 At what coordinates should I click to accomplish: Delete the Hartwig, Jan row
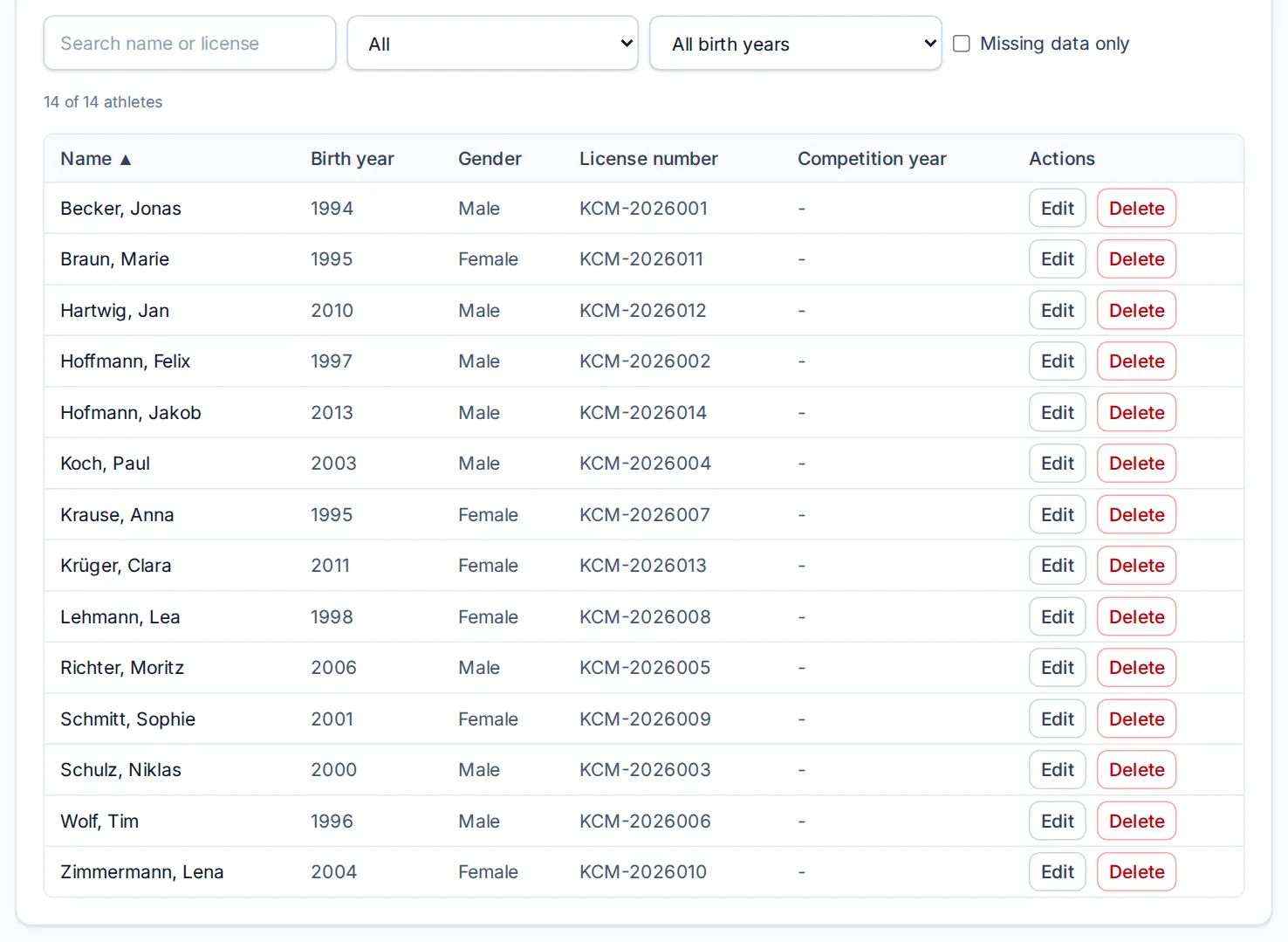click(x=1136, y=310)
